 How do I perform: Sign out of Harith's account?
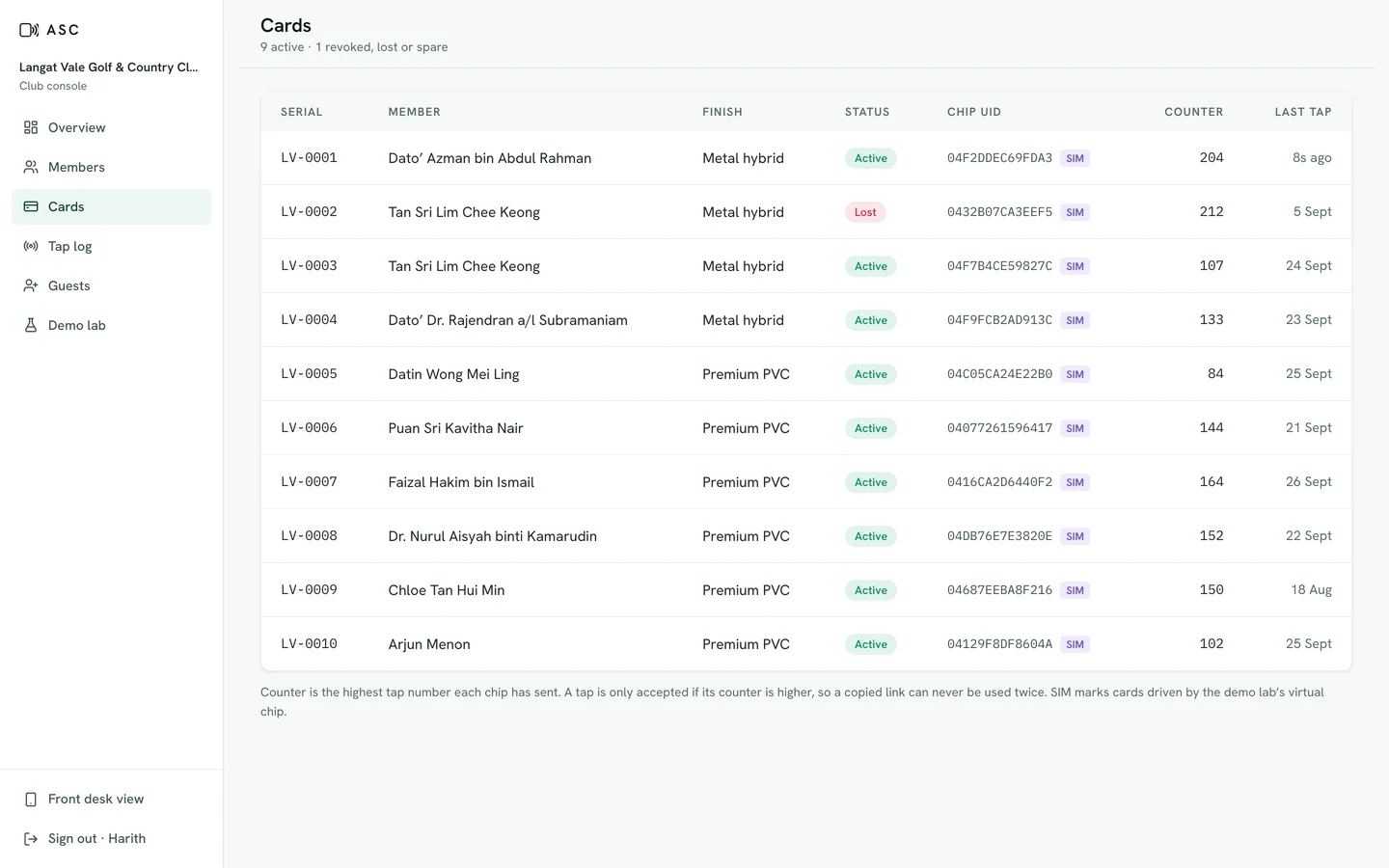tap(111, 838)
